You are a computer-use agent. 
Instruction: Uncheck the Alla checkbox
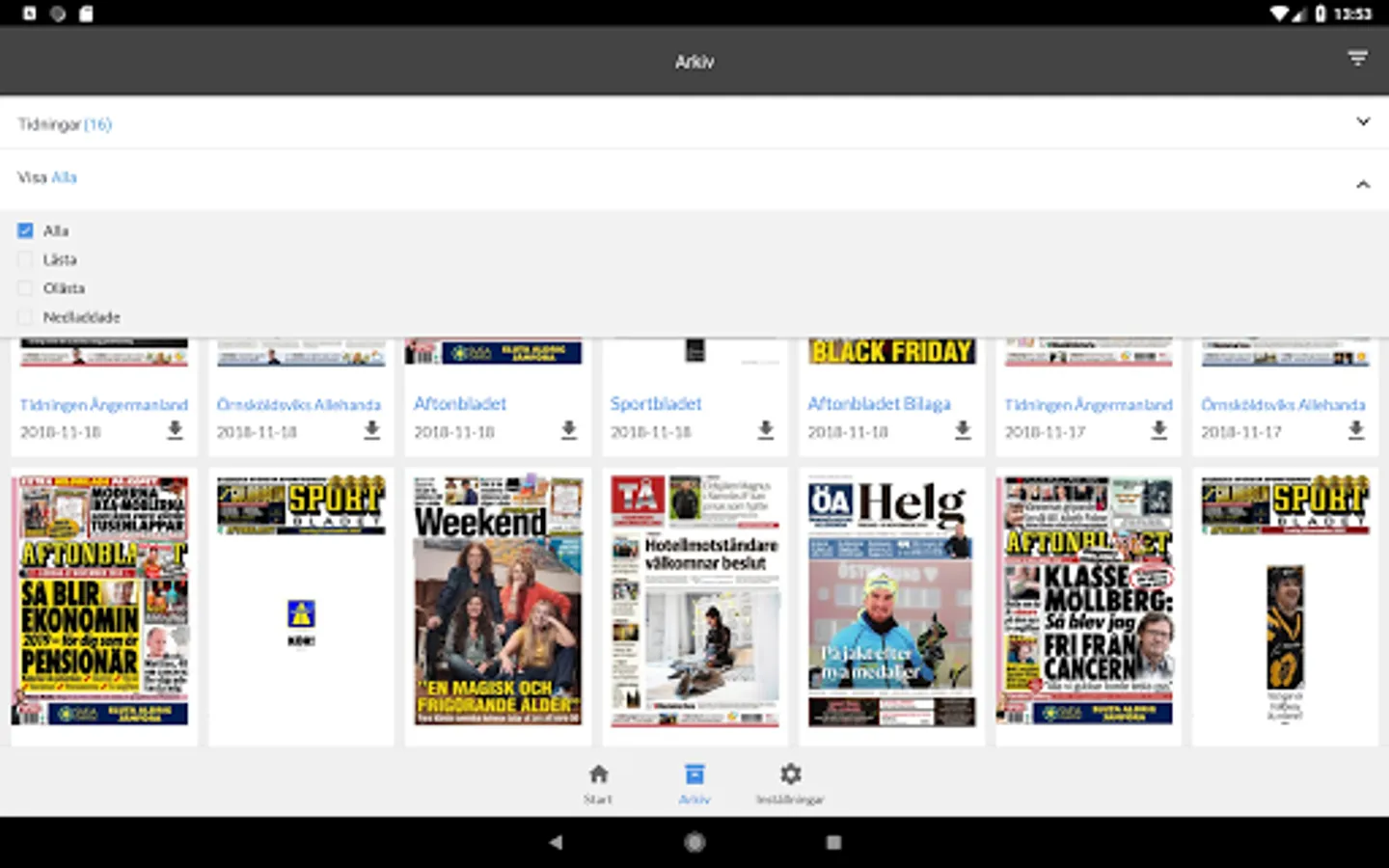click(x=25, y=231)
